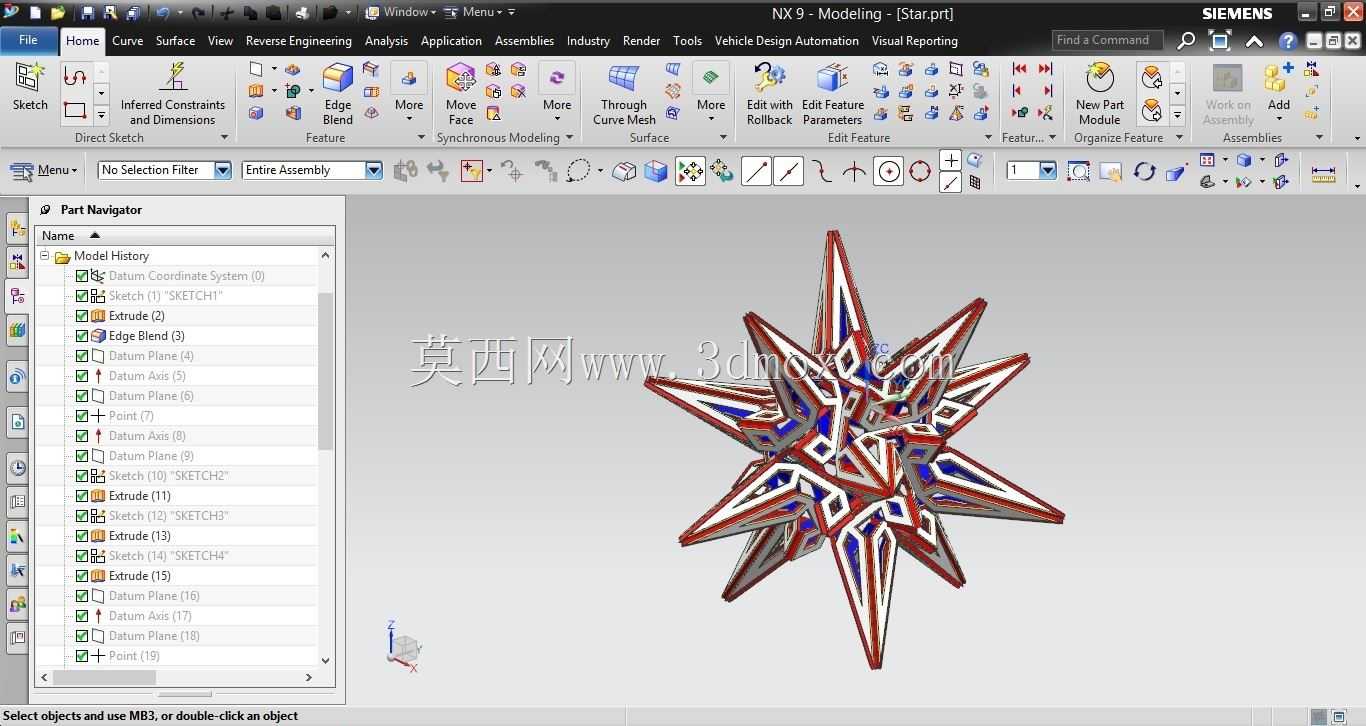The image size is (1366, 726).
Task: Uncheck the Extrude (15) checkbox
Action: point(82,576)
